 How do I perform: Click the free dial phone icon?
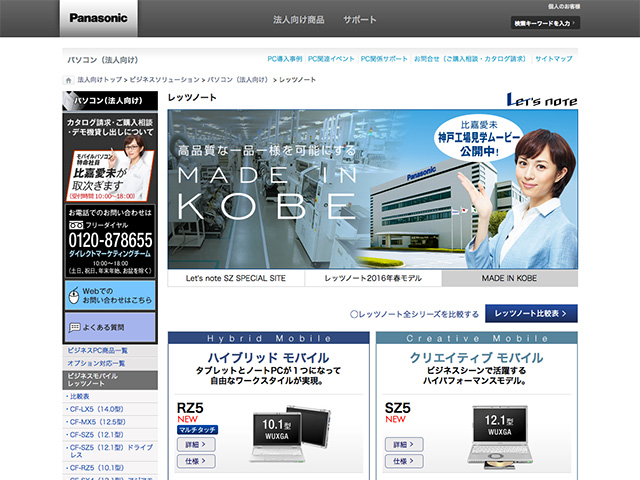point(76,225)
